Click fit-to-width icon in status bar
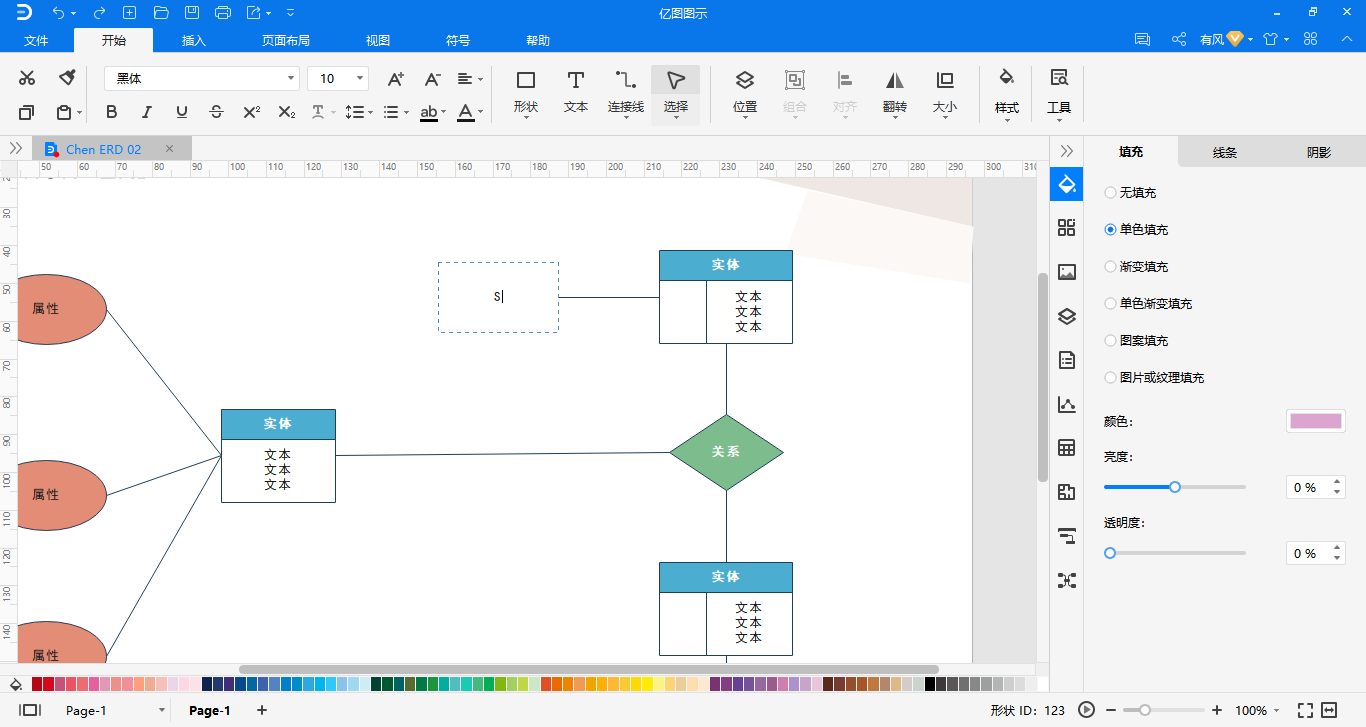 click(x=1329, y=710)
